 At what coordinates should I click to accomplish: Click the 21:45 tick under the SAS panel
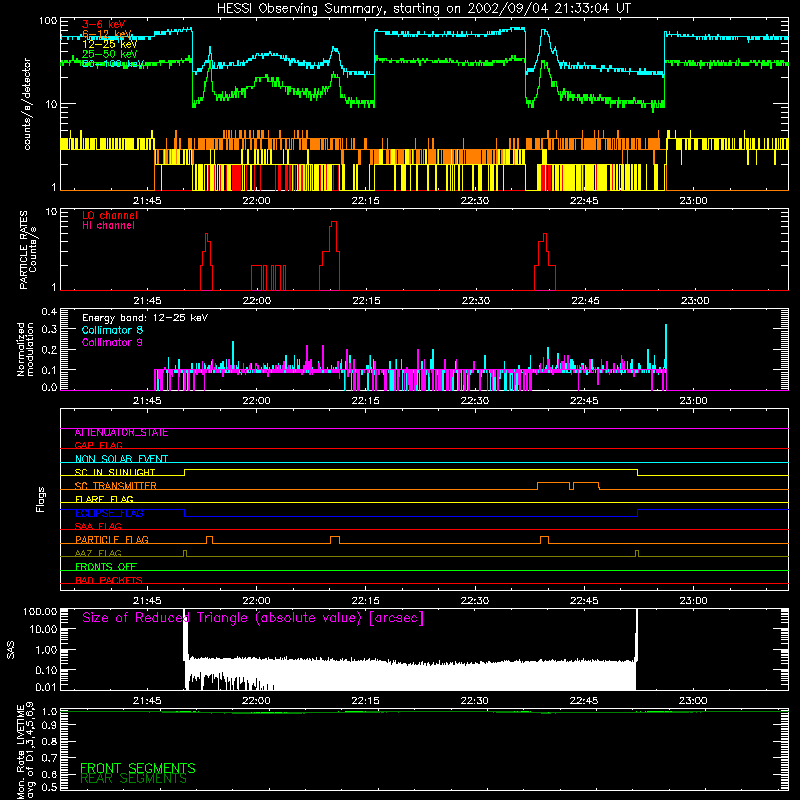(x=147, y=701)
